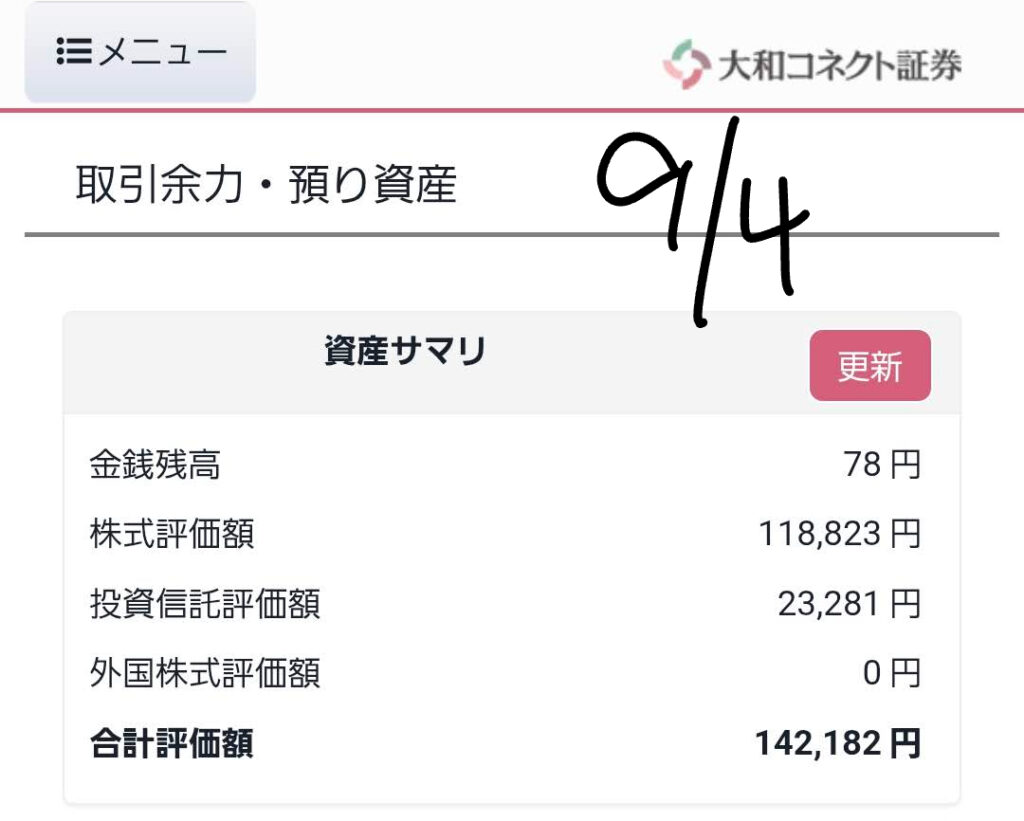Click the 更新 refresh button

coord(870,366)
